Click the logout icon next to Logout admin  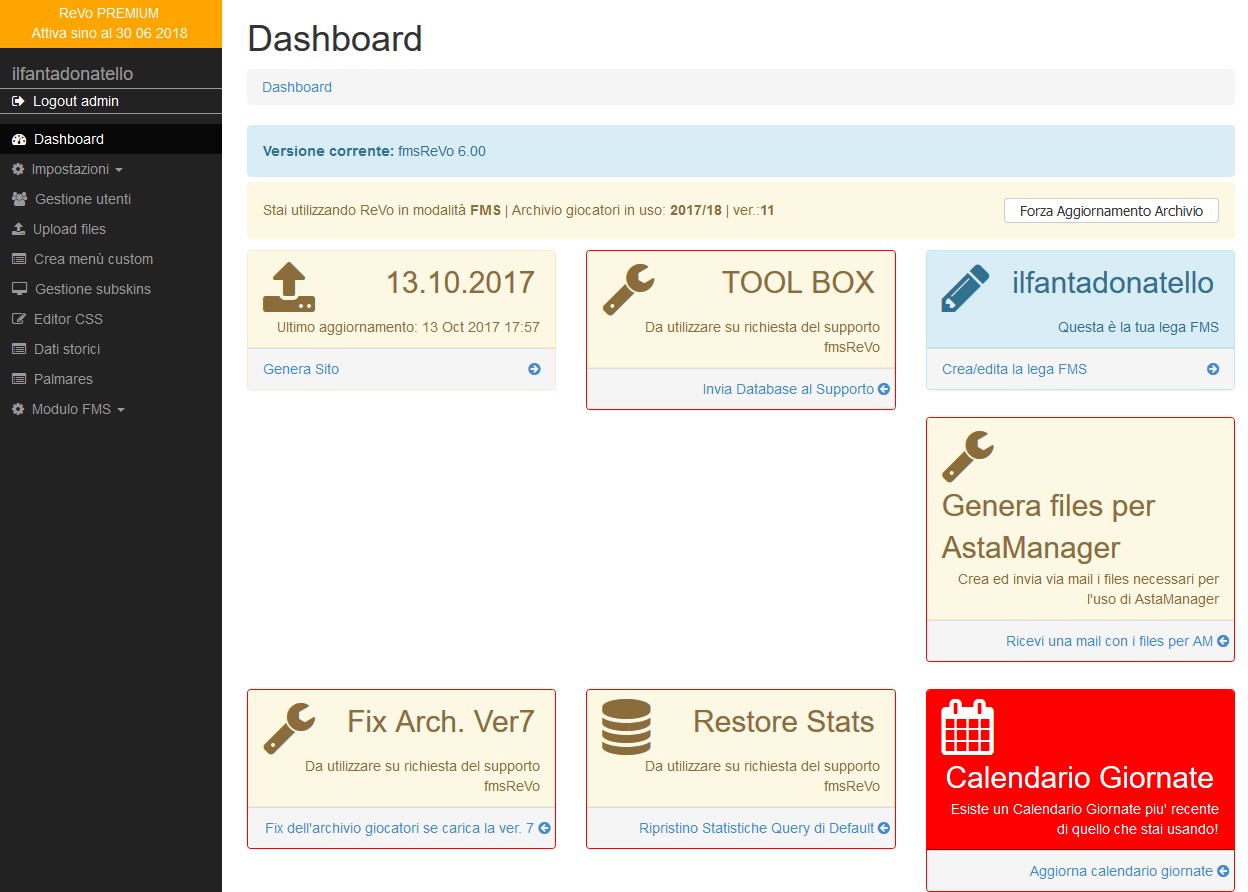18,101
